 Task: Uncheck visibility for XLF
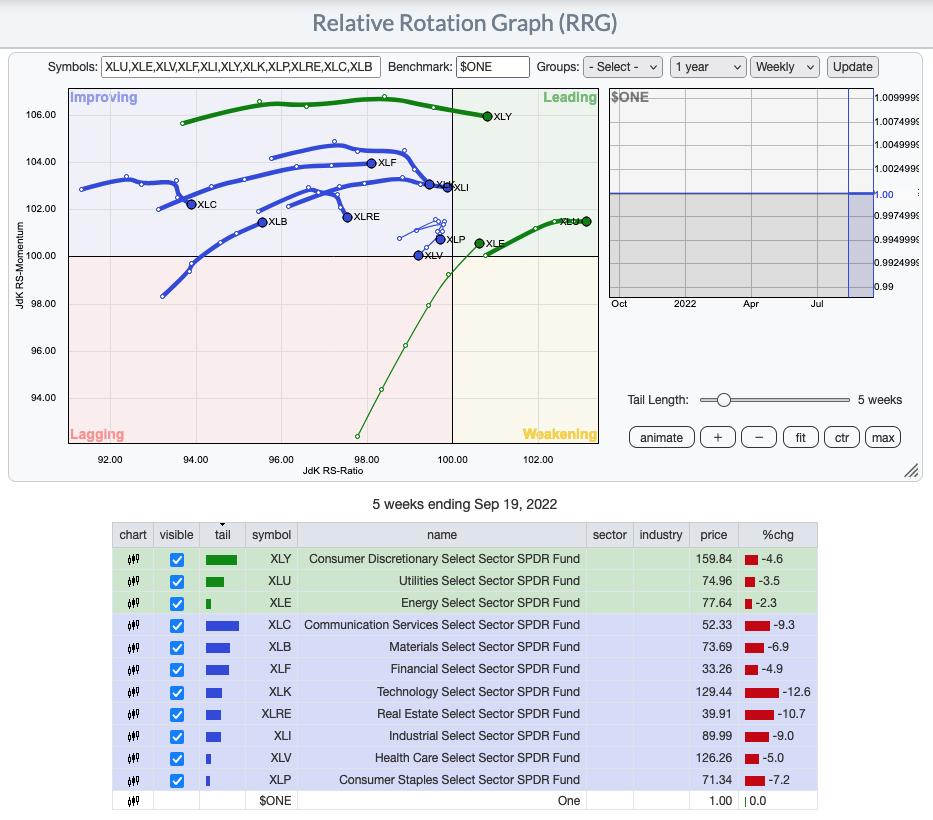pyautogui.click(x=177, y=669)
